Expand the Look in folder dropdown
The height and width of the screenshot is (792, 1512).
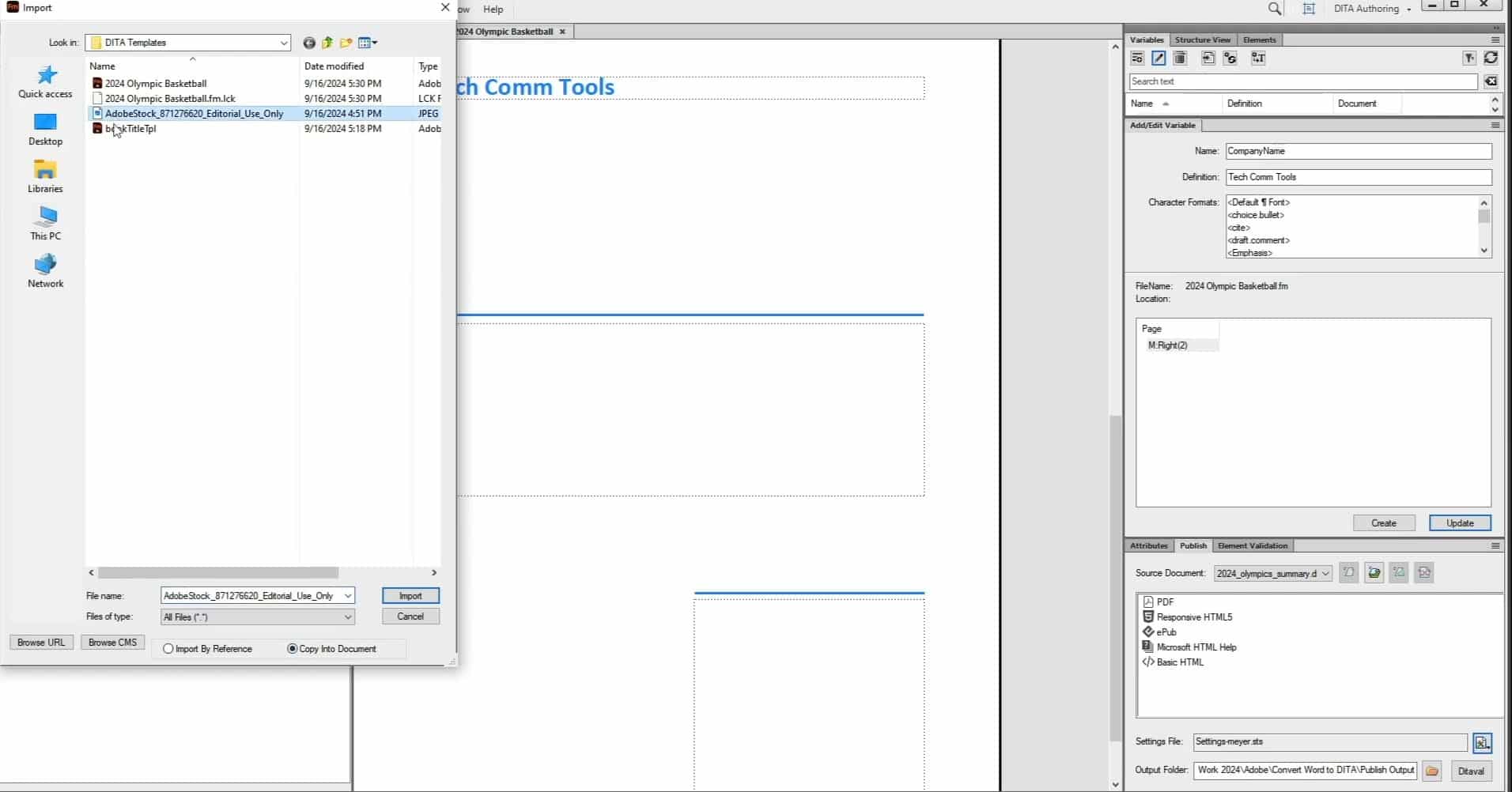tap(283, 43)
